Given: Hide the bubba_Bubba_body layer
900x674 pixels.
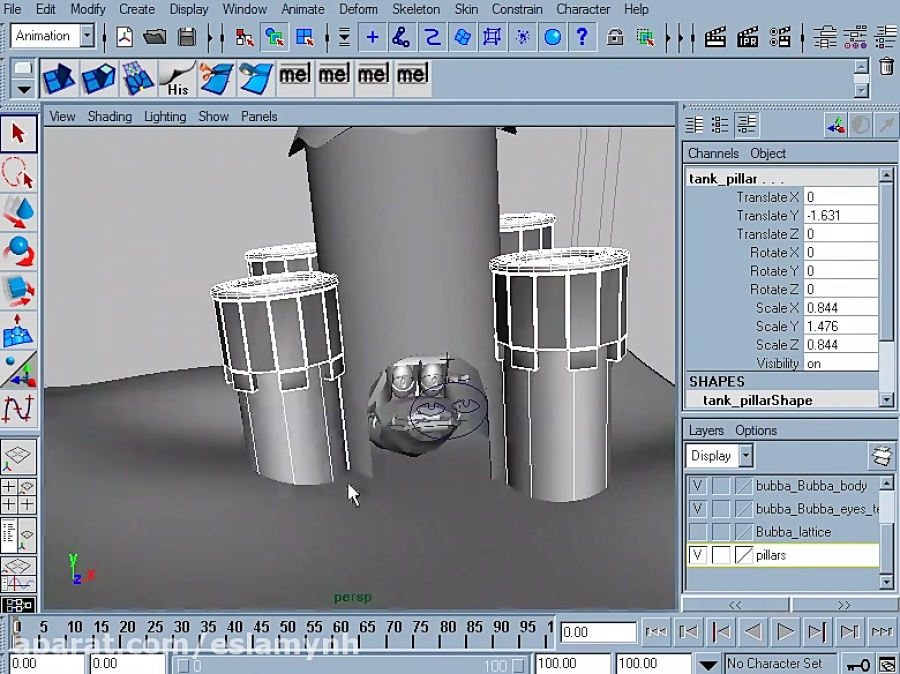Looking at the screenshot, I should (697, 485).
